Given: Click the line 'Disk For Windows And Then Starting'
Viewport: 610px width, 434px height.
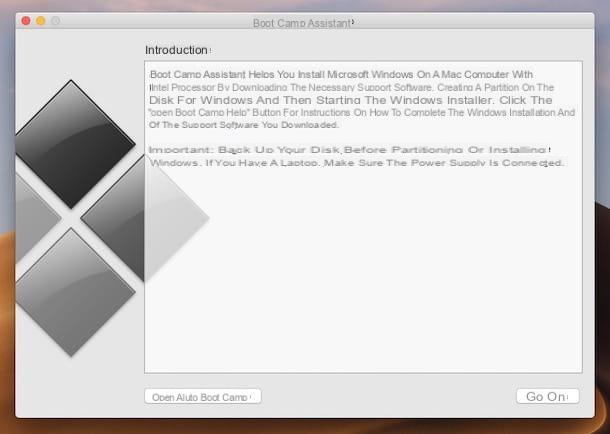Looking at the screenshot, I should tap(351, 100).
